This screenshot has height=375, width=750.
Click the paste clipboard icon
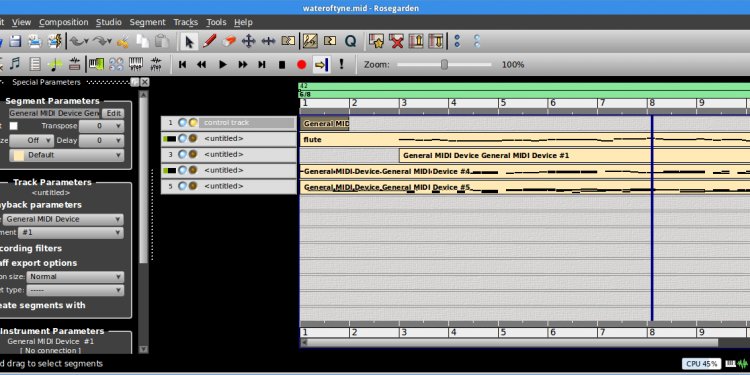tap(162, 42)
